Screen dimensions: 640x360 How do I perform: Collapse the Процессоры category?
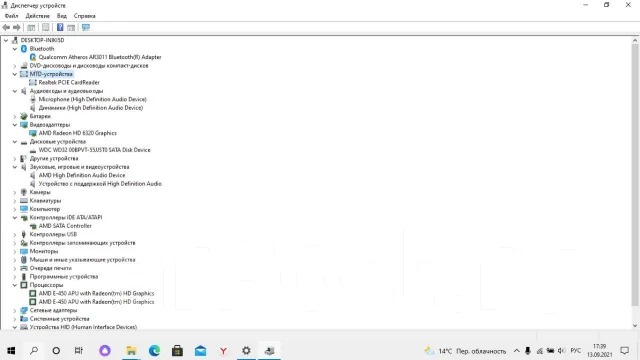point(15,285)
